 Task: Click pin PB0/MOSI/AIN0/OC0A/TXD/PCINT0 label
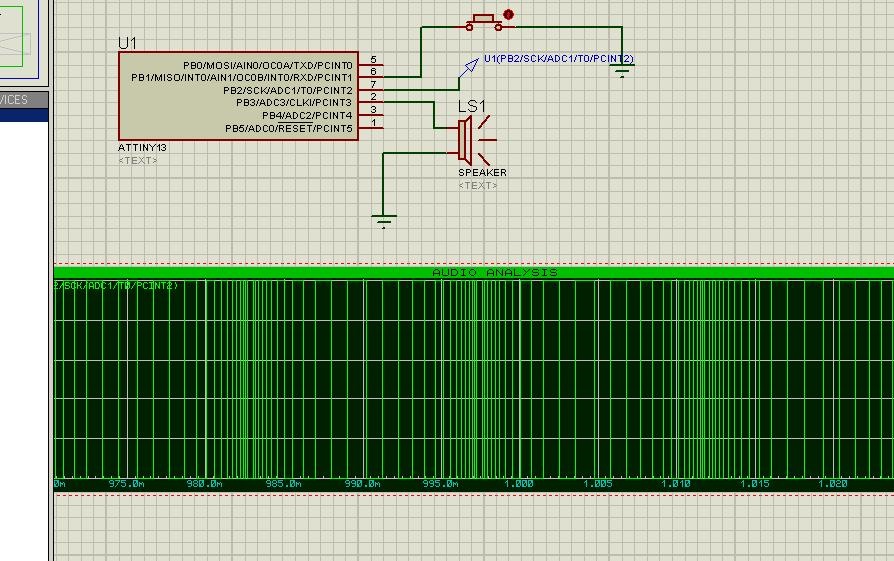[x=268, y=66]
